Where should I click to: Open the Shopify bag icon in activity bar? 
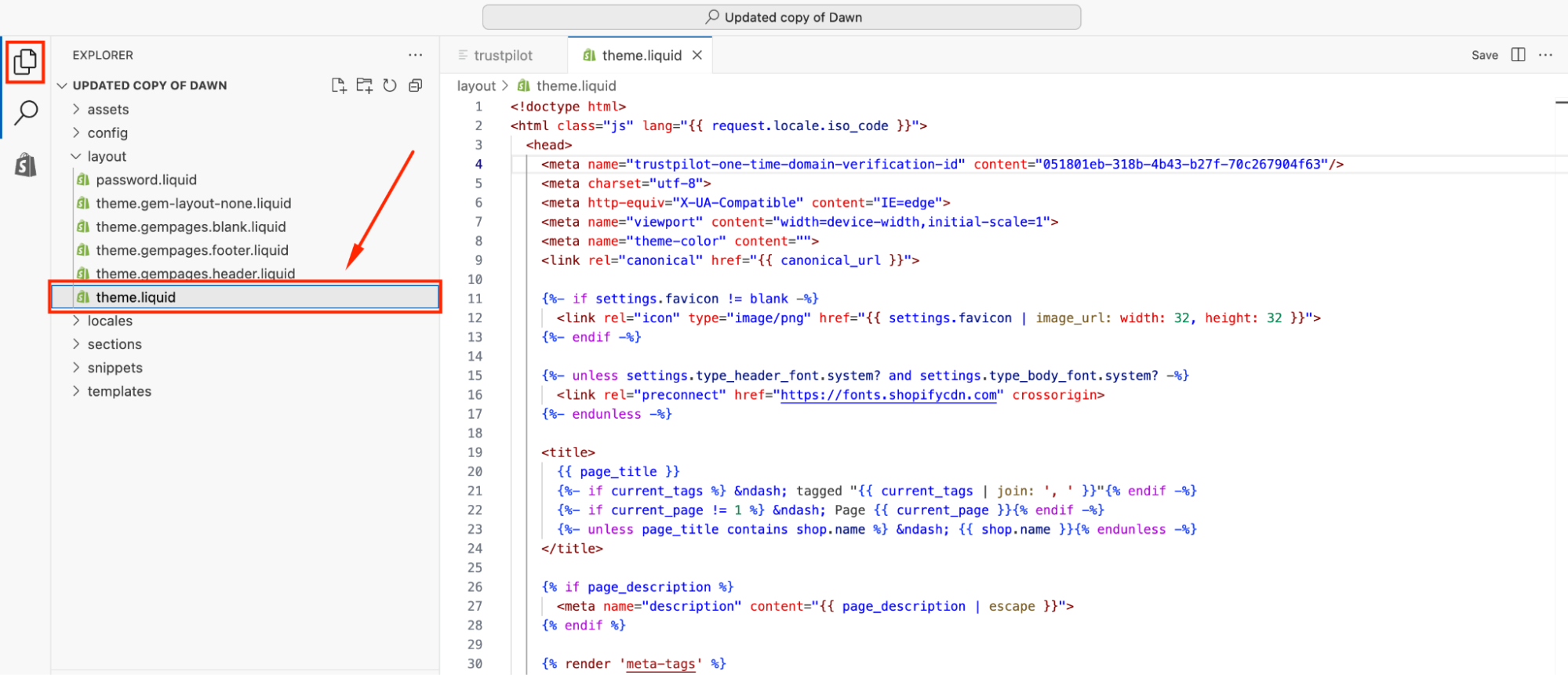[x=26, y=165]
